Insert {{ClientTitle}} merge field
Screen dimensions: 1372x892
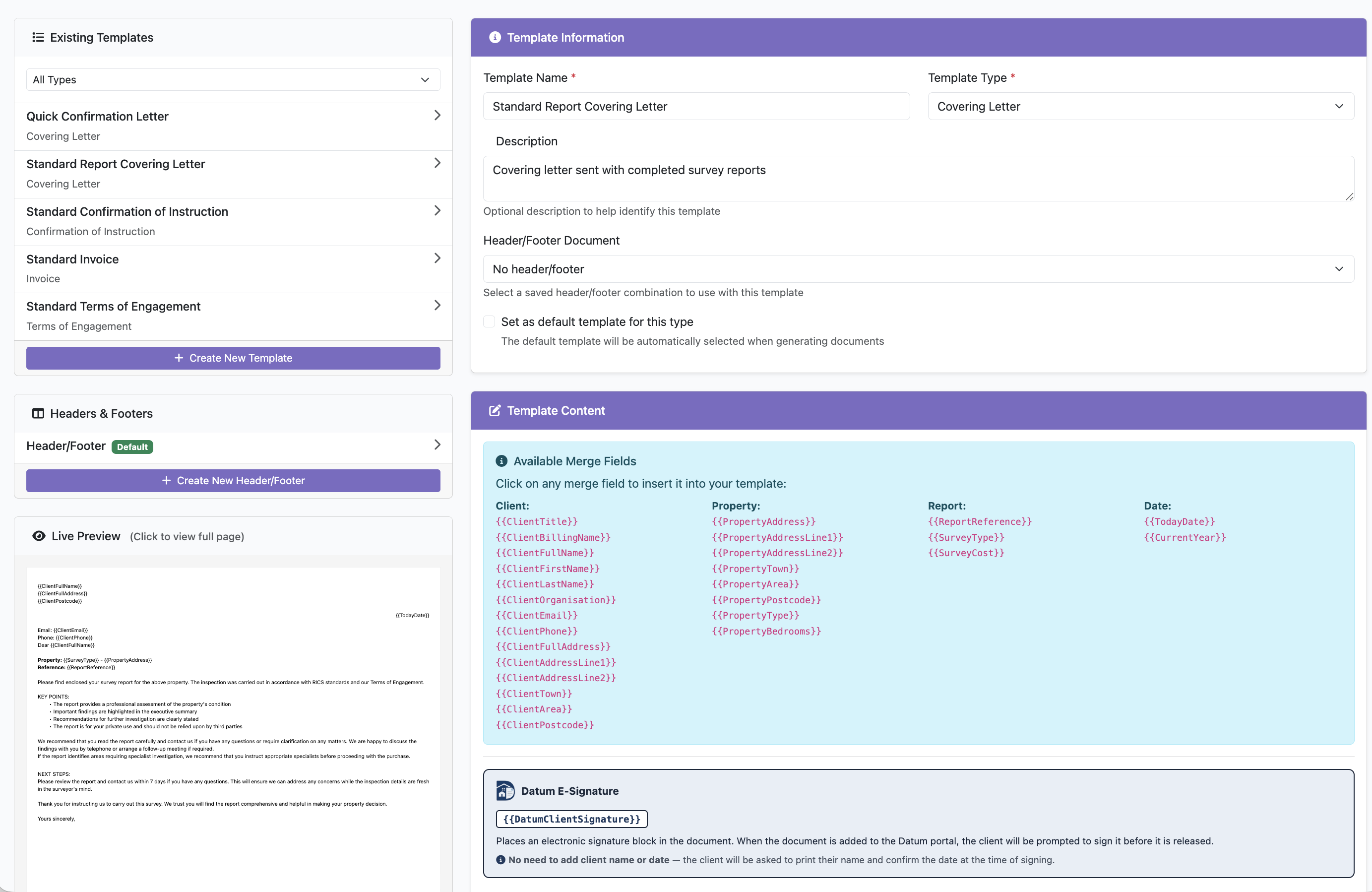click(536, 522)
